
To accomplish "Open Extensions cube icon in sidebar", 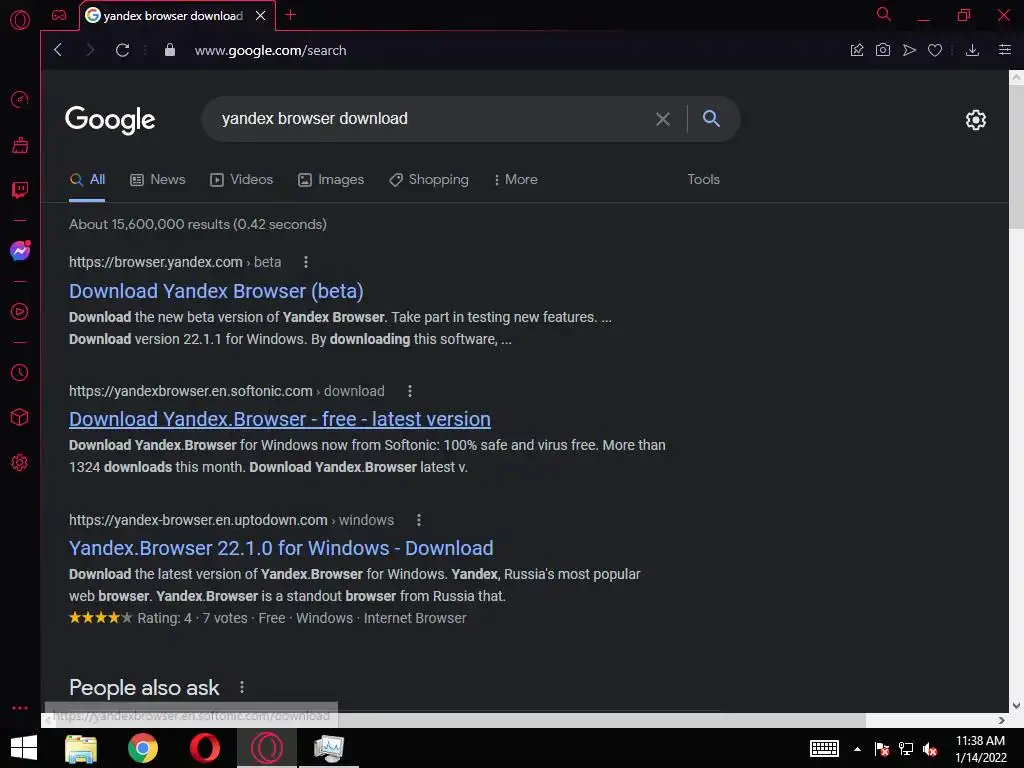I will pyautogui.click(x=20, y=417).
